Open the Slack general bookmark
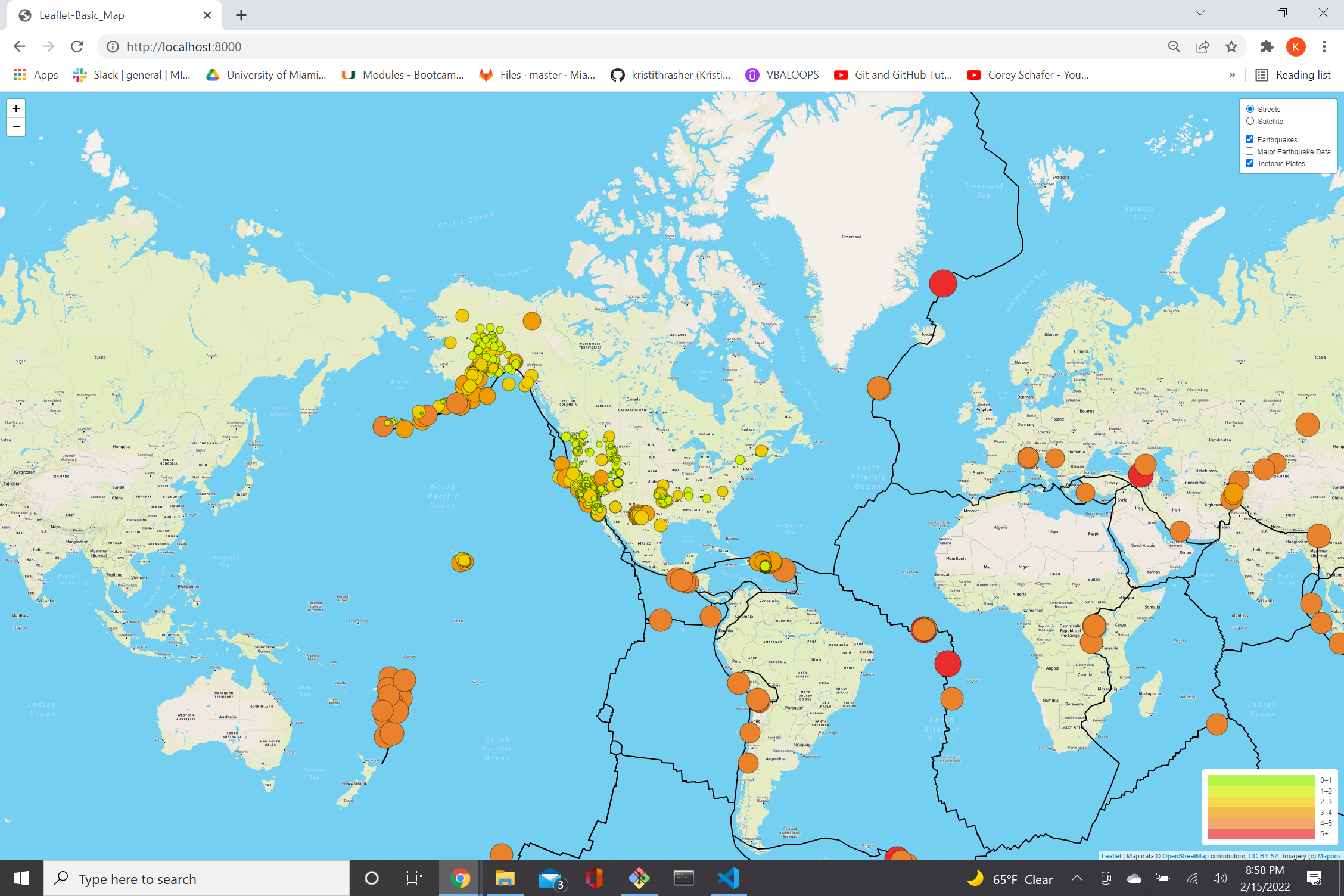 [x=131, y=75]
